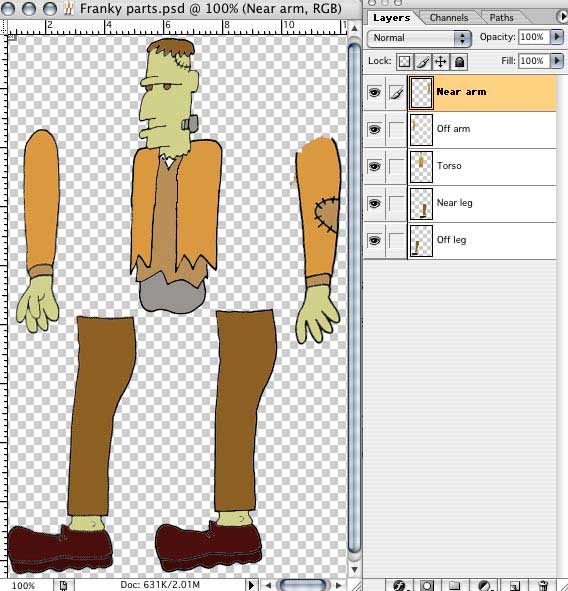568x591 pixels.
Task: Click horizontal scrollbar right arrow
Action: click(x=340, y=585)
